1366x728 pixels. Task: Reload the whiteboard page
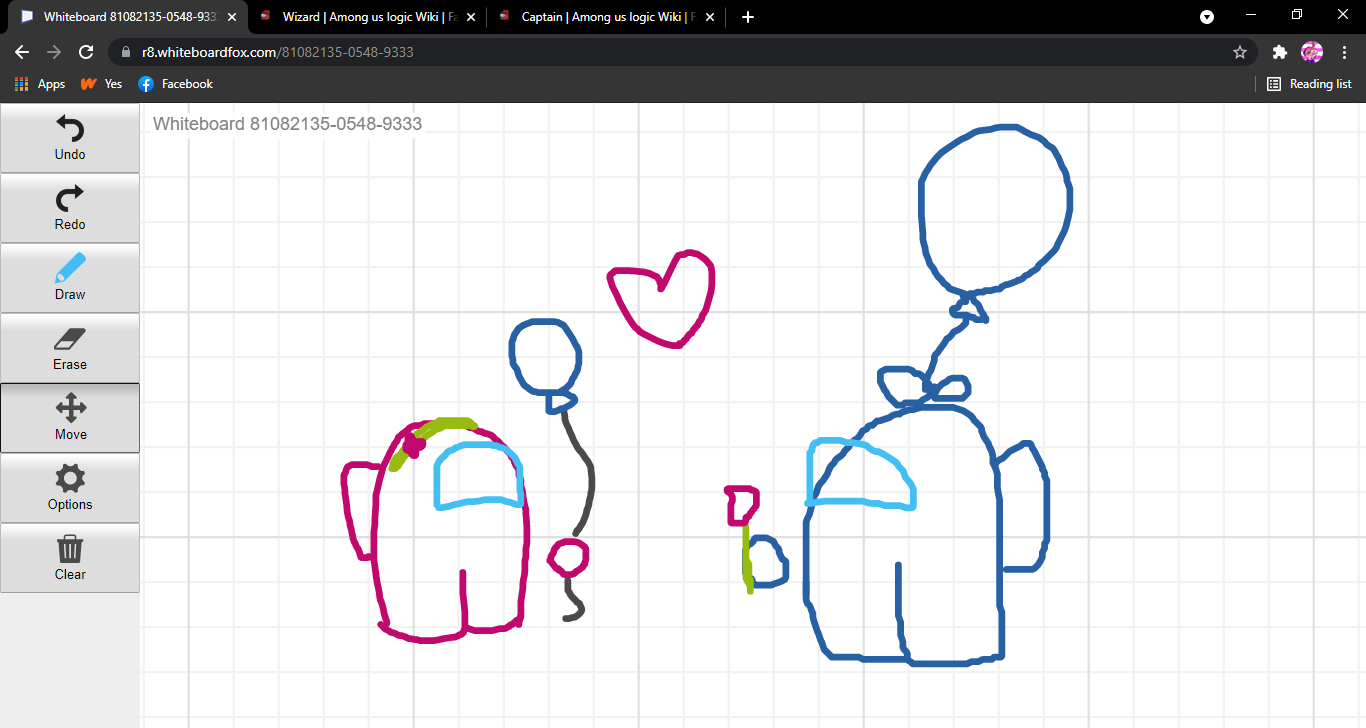86,52
